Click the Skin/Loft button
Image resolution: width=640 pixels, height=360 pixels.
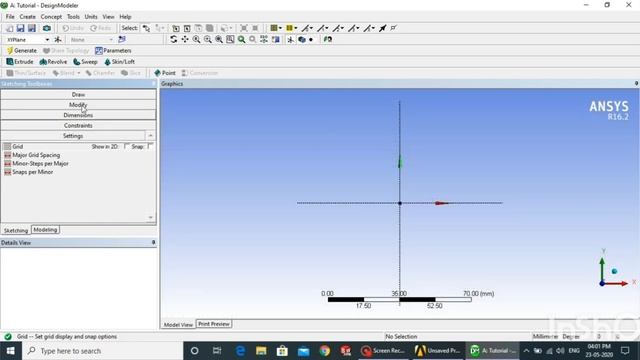tap(119, 62)
